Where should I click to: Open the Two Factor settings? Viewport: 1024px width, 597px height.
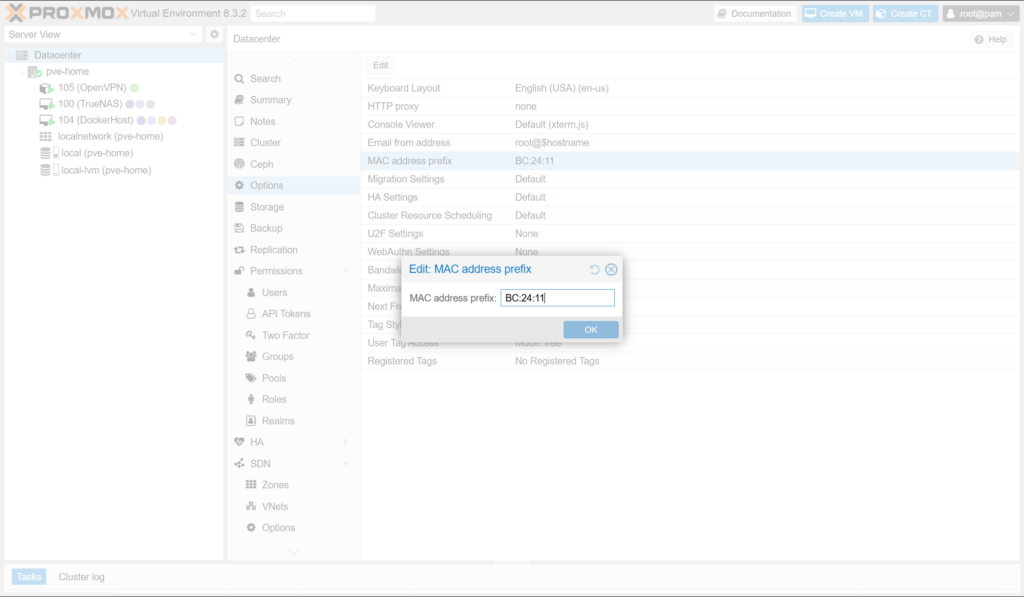click(x=285, y=335)
